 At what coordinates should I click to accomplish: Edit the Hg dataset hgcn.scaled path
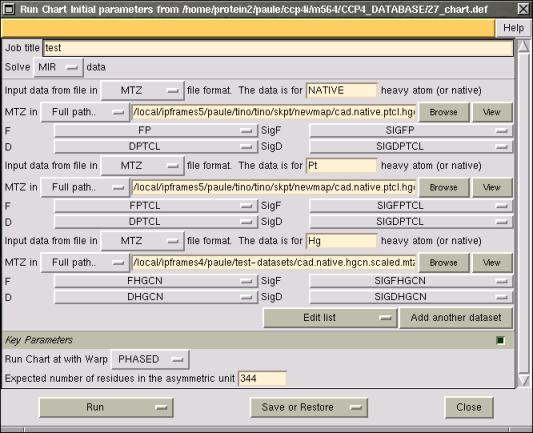274,263
